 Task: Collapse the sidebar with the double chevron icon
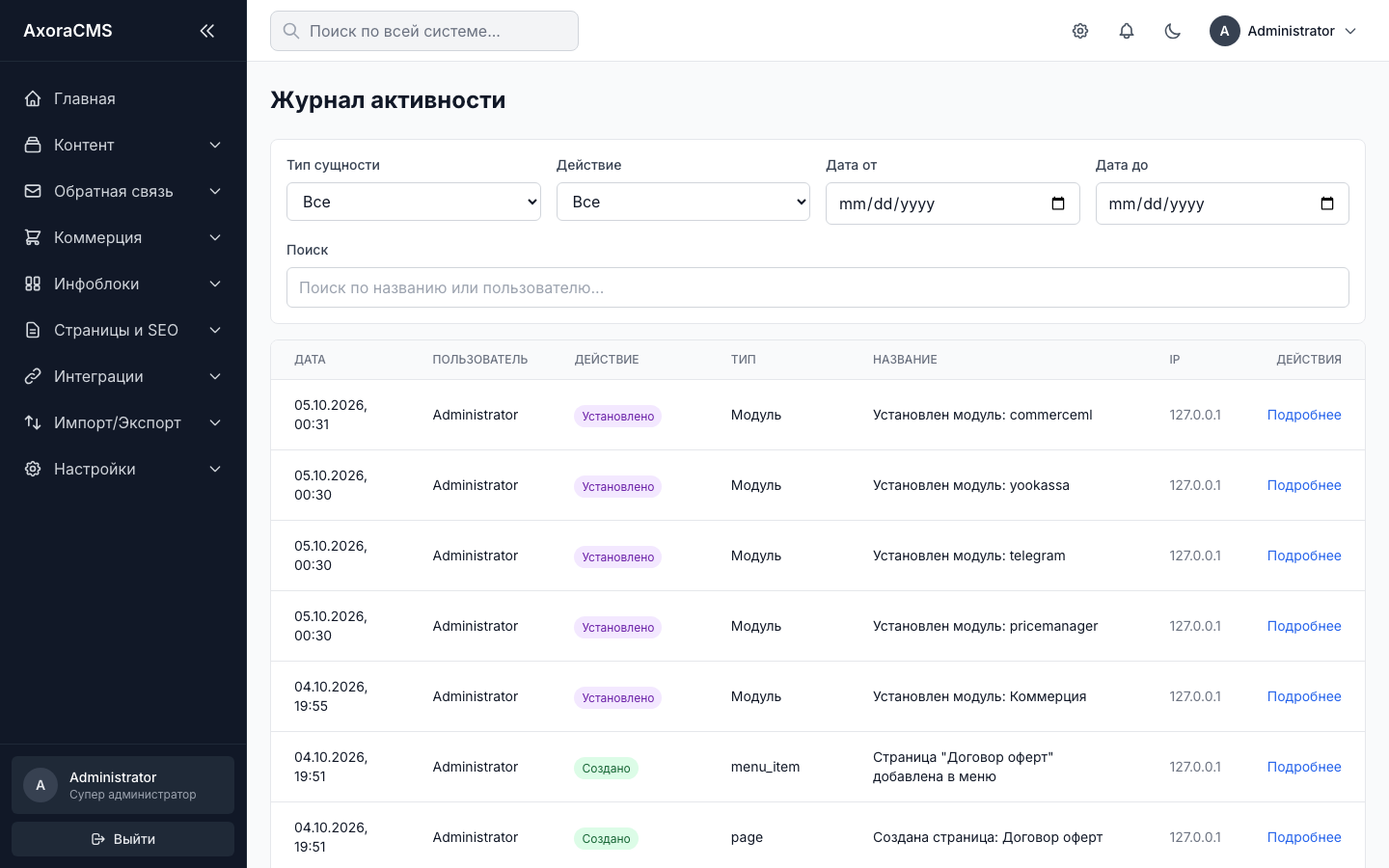206,31
